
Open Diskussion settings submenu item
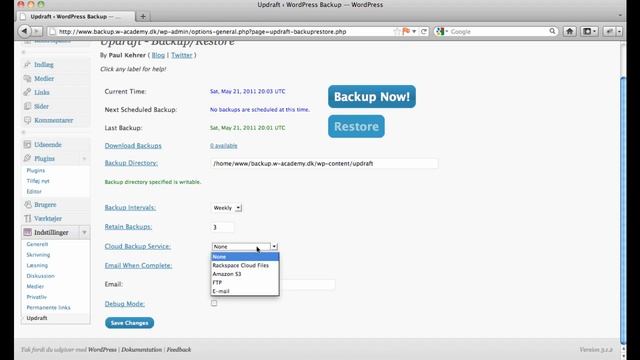click(40, 276)
